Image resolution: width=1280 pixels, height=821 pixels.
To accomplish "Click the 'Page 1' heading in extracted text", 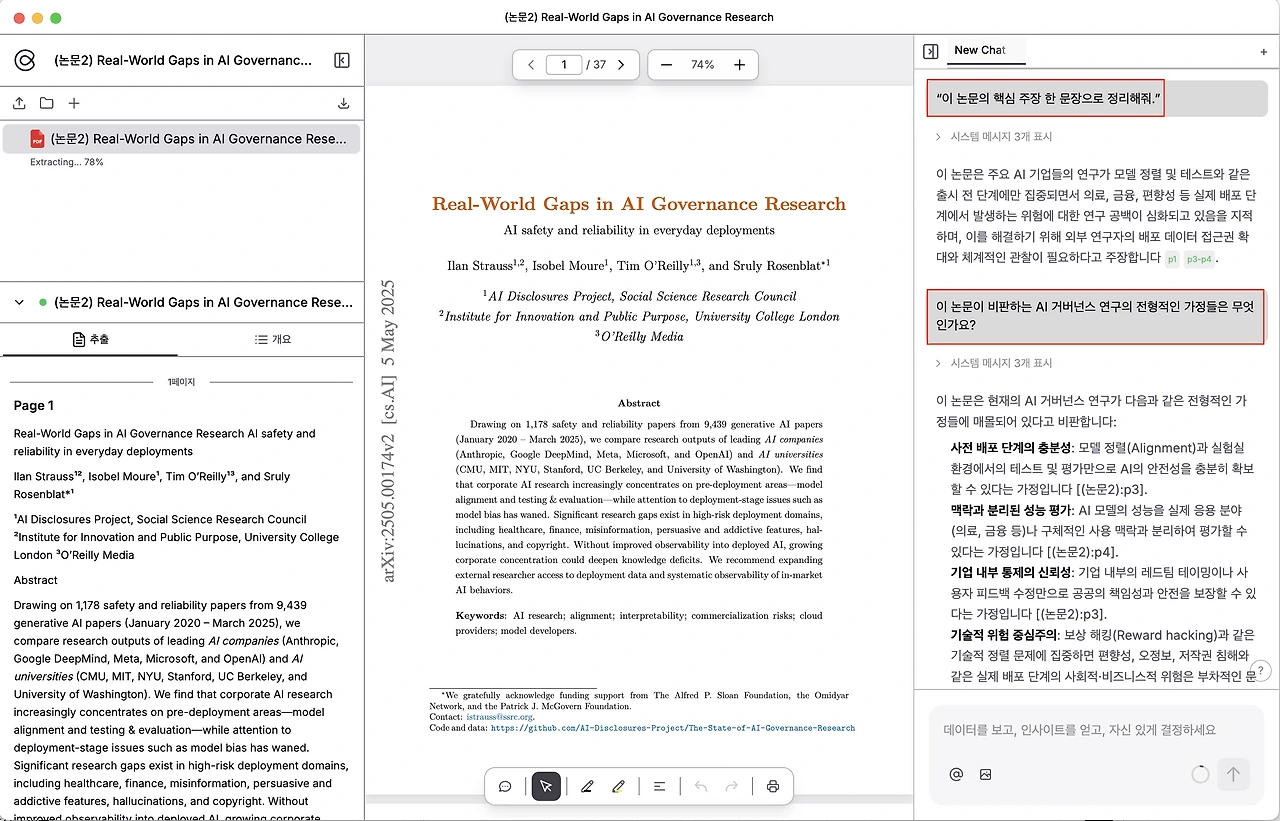I will pos(34,405).
